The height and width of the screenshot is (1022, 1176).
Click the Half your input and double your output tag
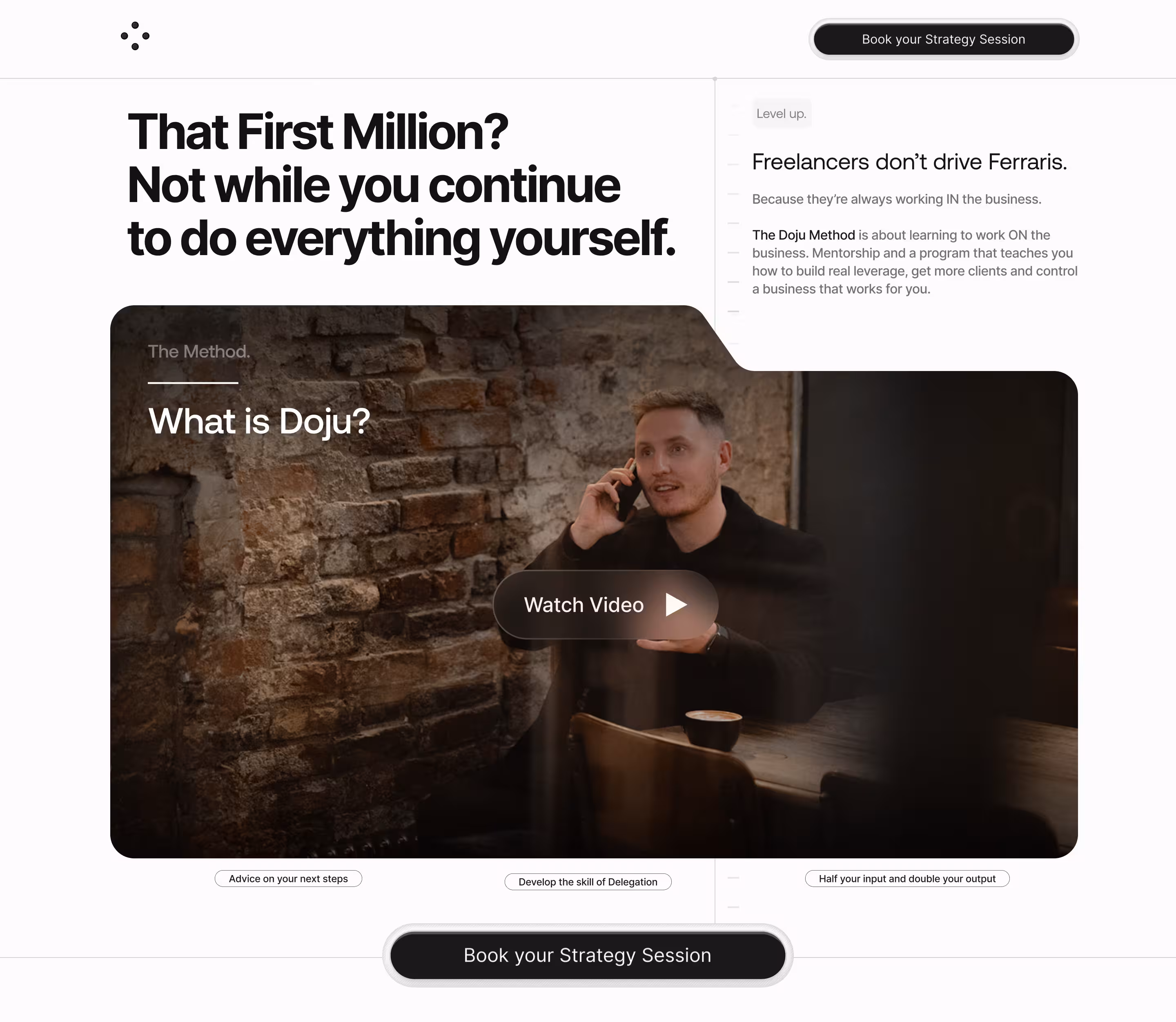[x=907, y=879]
